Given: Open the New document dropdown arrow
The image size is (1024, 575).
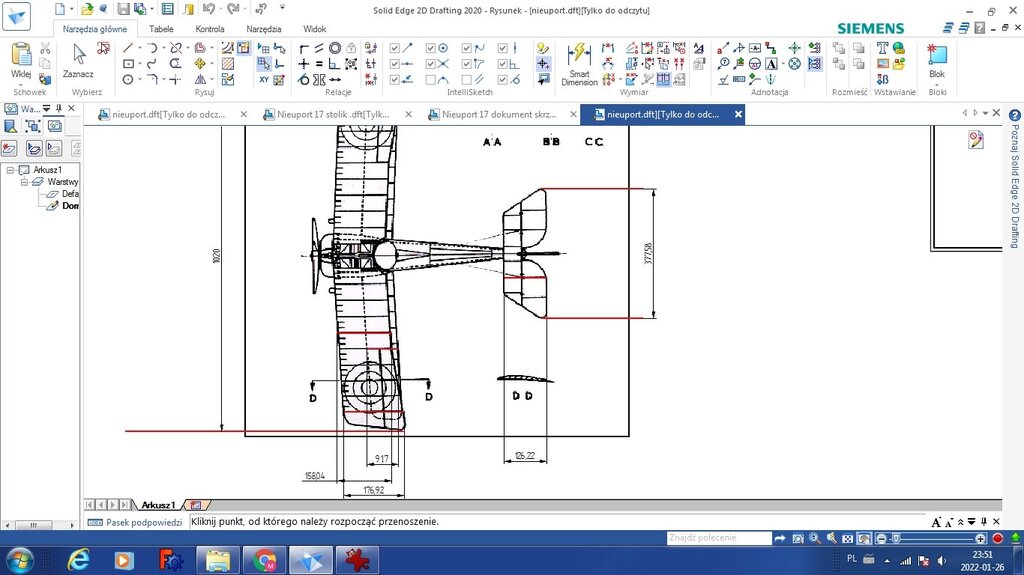Looking at the screenshot, I should tap(73, 9).
